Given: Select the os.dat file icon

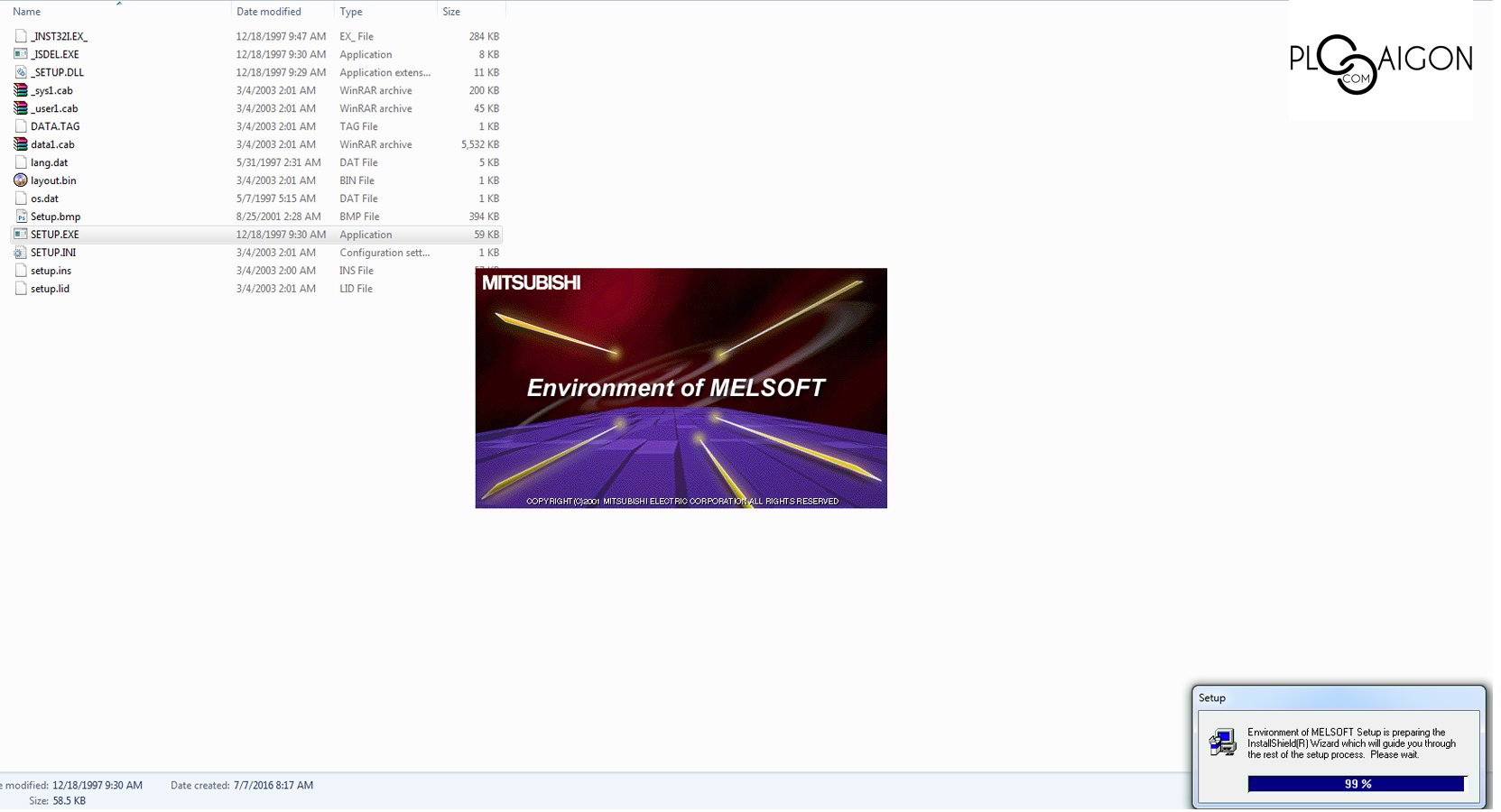Looking at the screenshot, I should pyautogui.click(x=21, y=198).
